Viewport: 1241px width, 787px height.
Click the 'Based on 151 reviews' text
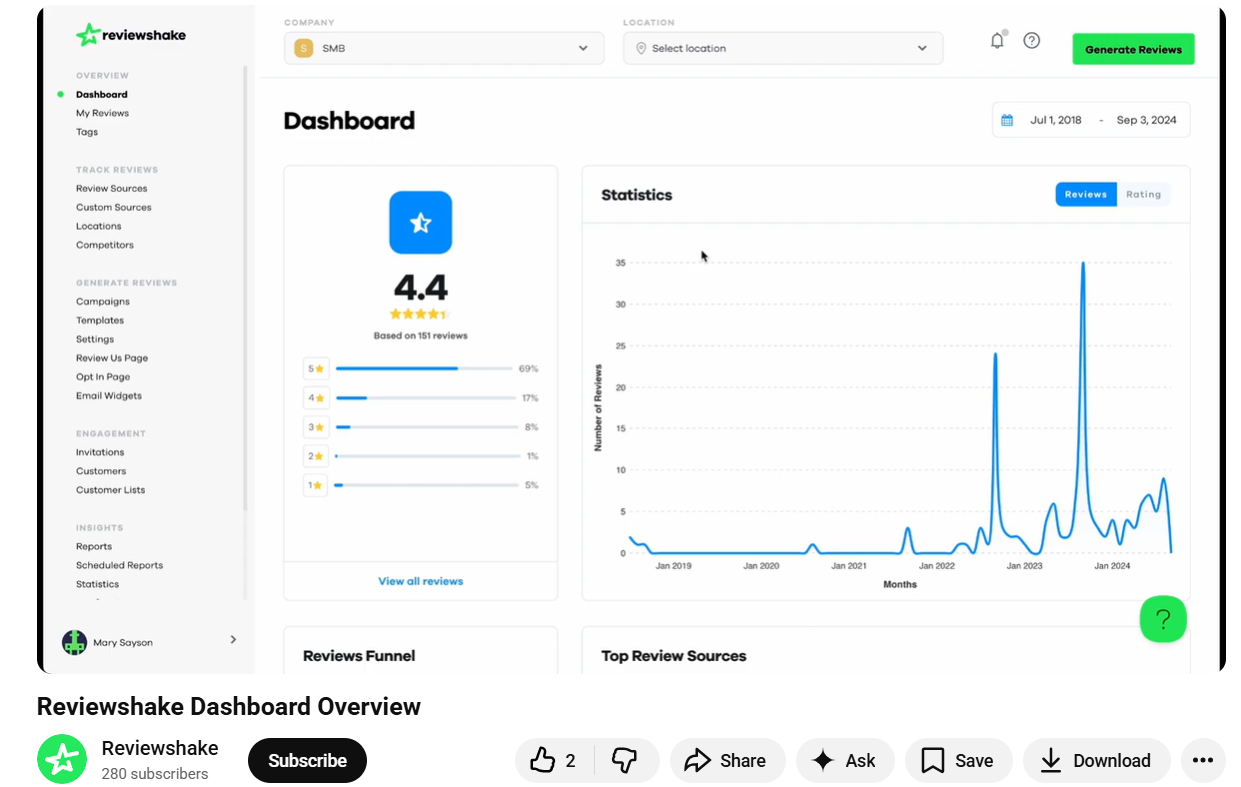pos(420,336)
